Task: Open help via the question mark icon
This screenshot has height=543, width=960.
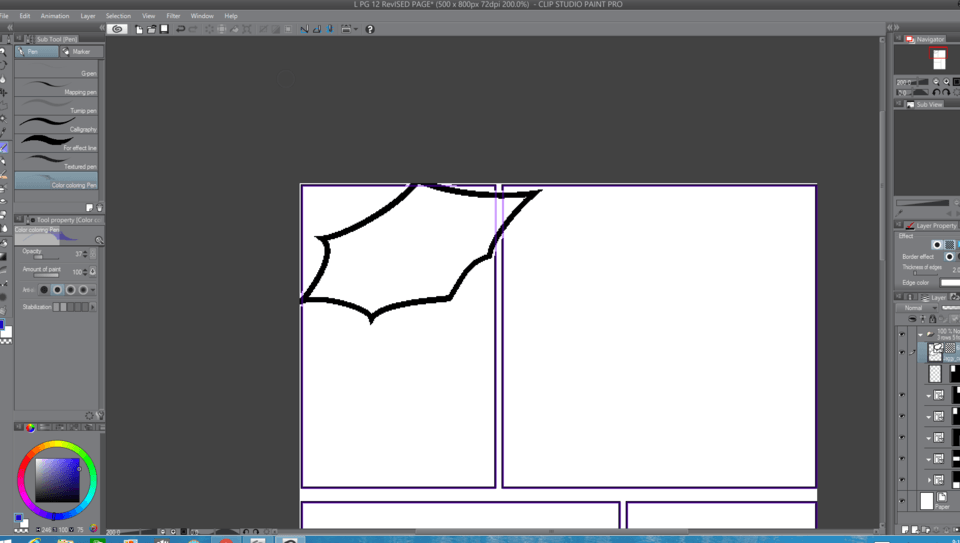Action: (x=369, y=29)
